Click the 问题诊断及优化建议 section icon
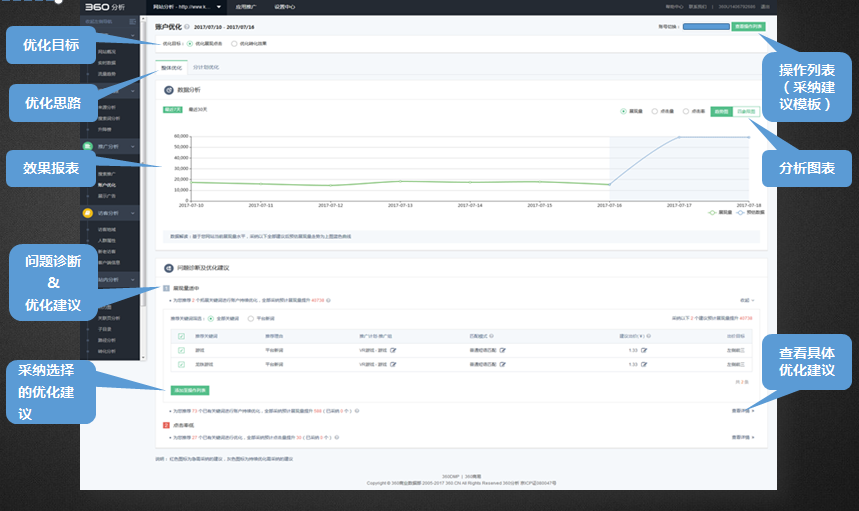The width and height of the screenshot is (859, 511). 169,268
